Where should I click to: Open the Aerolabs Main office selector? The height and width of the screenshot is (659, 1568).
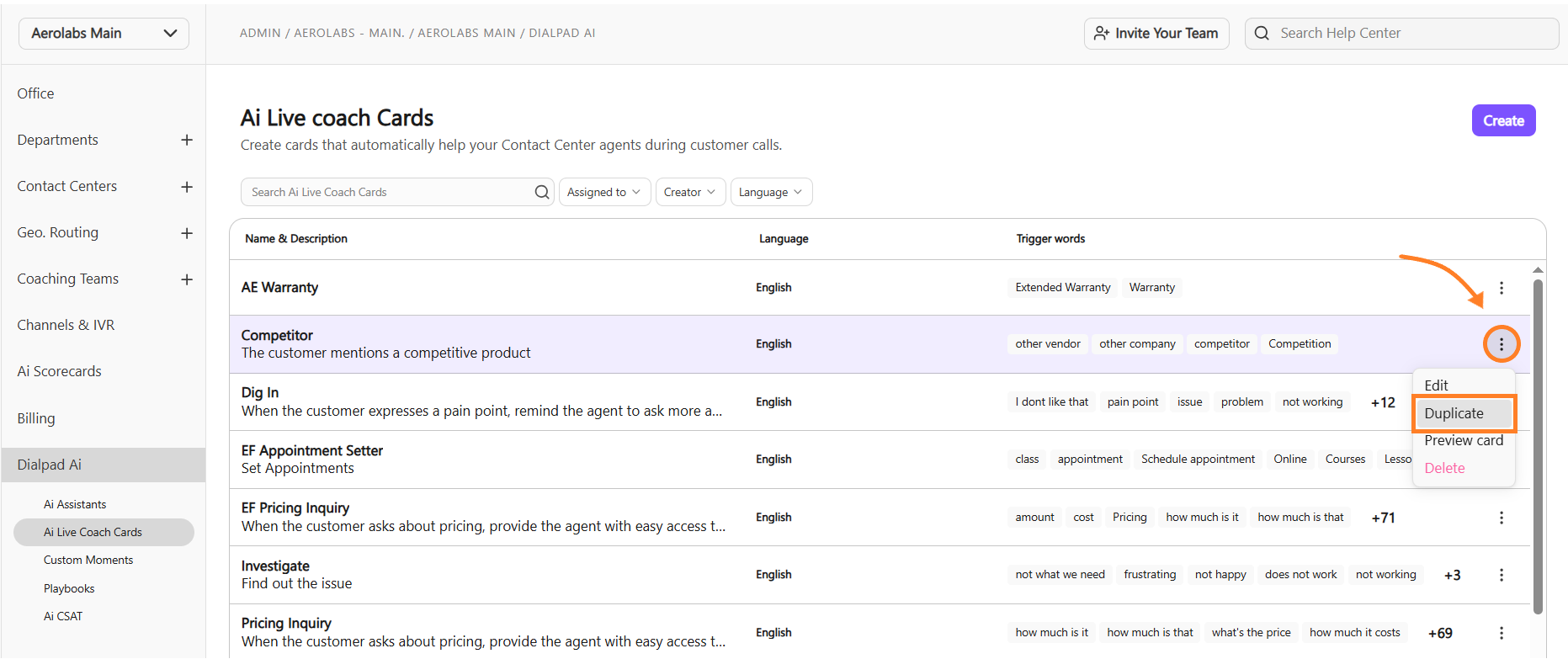click(x=104, y=33)
